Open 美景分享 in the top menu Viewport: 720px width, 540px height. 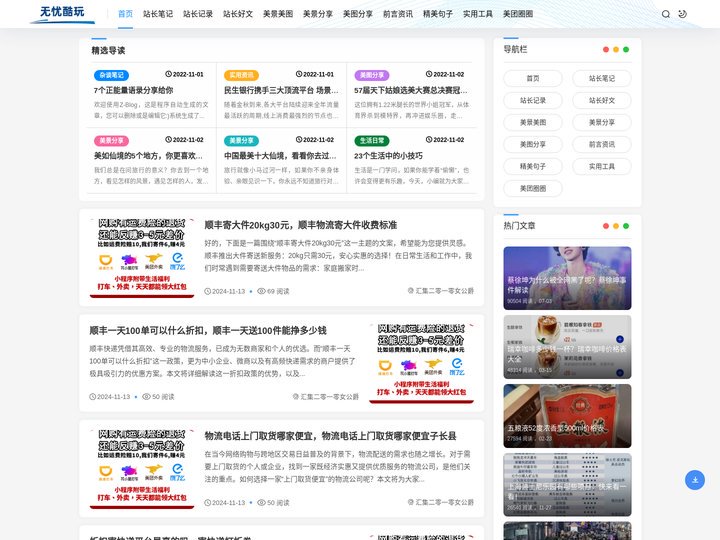[x=318, y=14]
